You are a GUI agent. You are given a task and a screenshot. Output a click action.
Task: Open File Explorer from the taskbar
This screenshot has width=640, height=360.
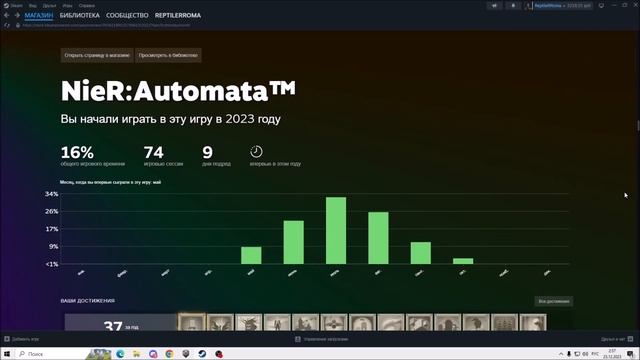[x=136, y=354]
